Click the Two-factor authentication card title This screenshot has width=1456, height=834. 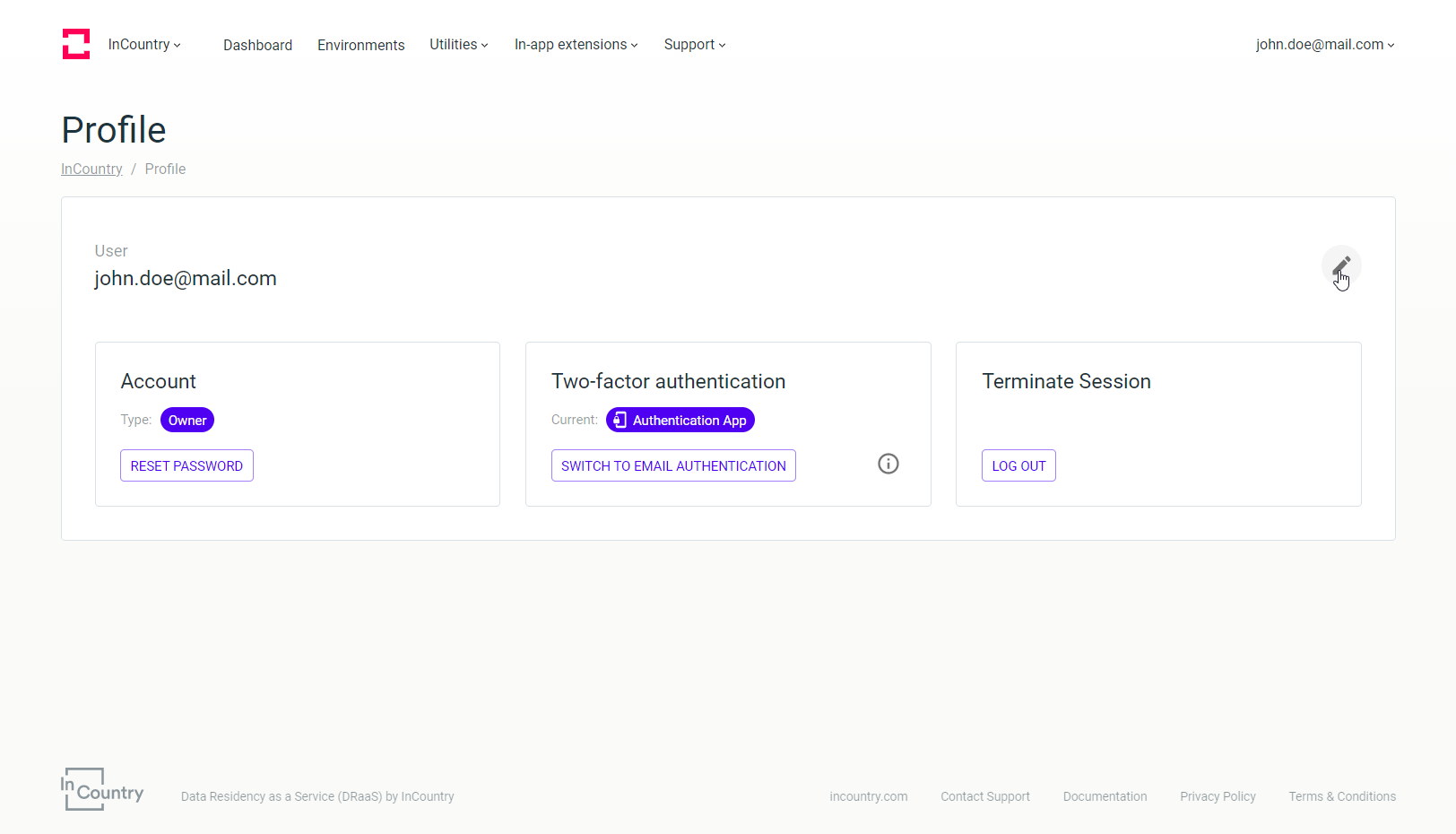pyautogui.click(x=669, y=381)
